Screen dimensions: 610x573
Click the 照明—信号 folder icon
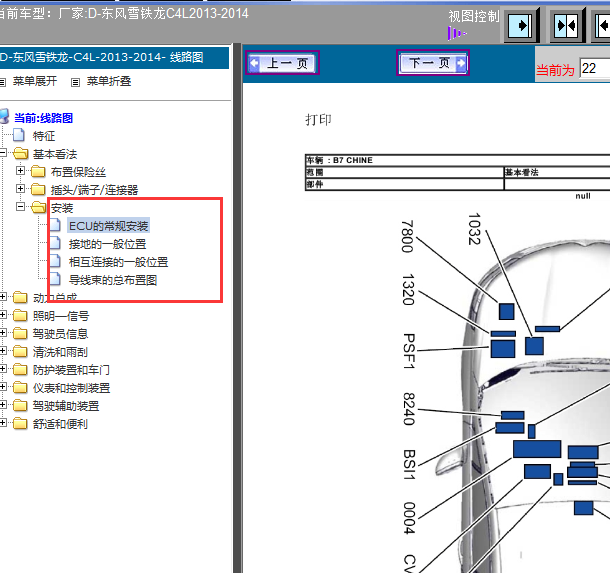(x=20, y=315)
